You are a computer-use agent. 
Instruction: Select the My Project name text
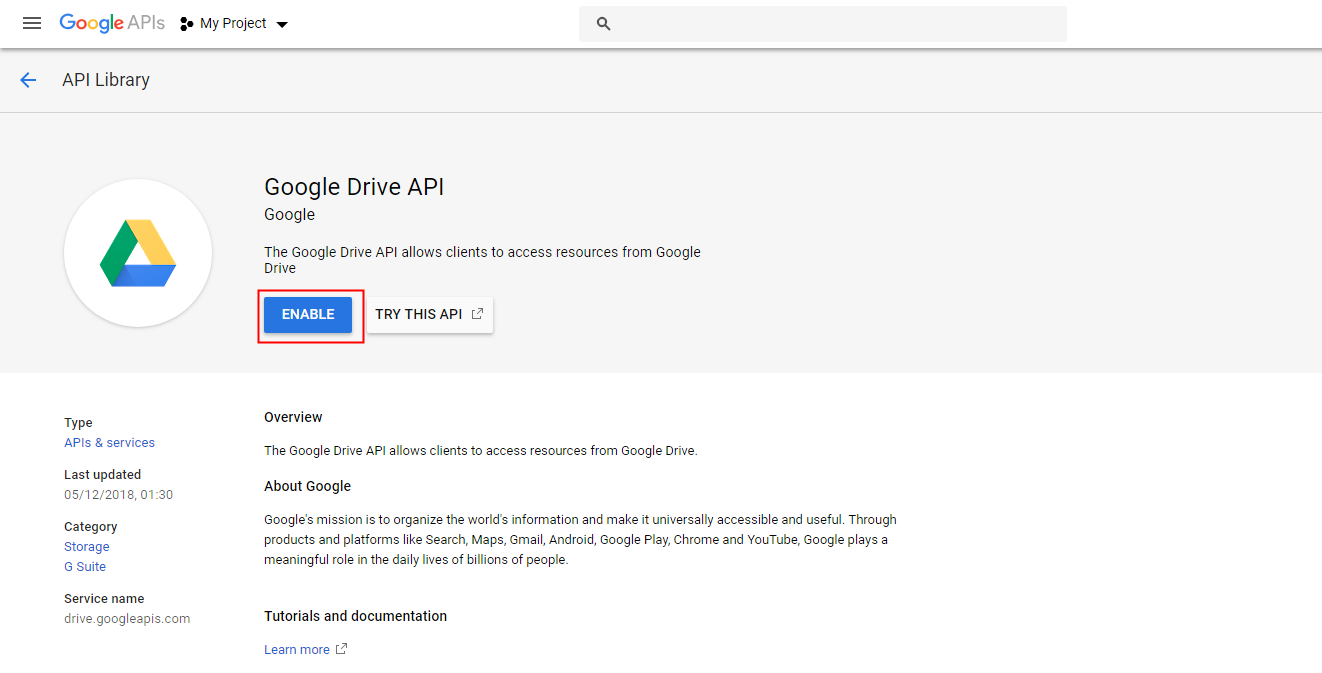(233, 24)
